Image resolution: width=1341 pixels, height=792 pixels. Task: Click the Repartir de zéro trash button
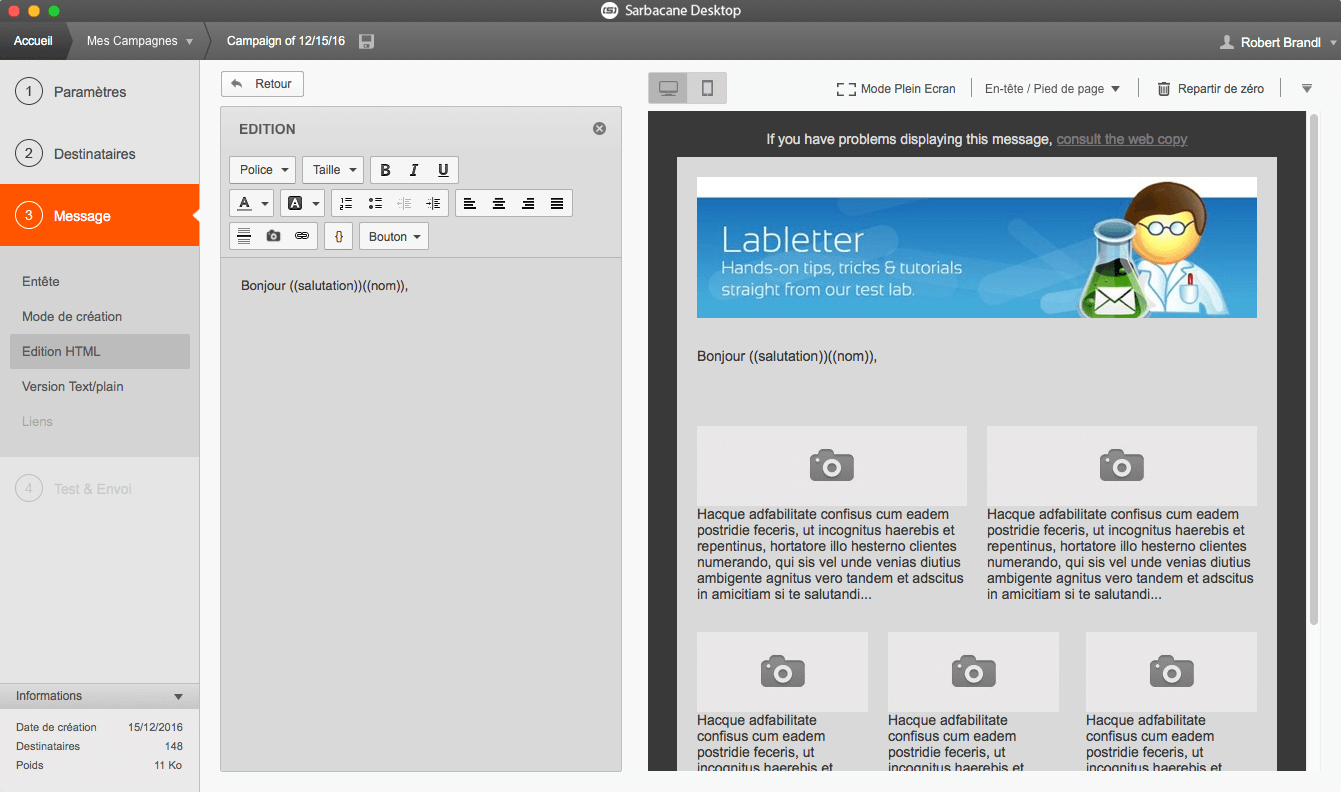pos(1211,89)
